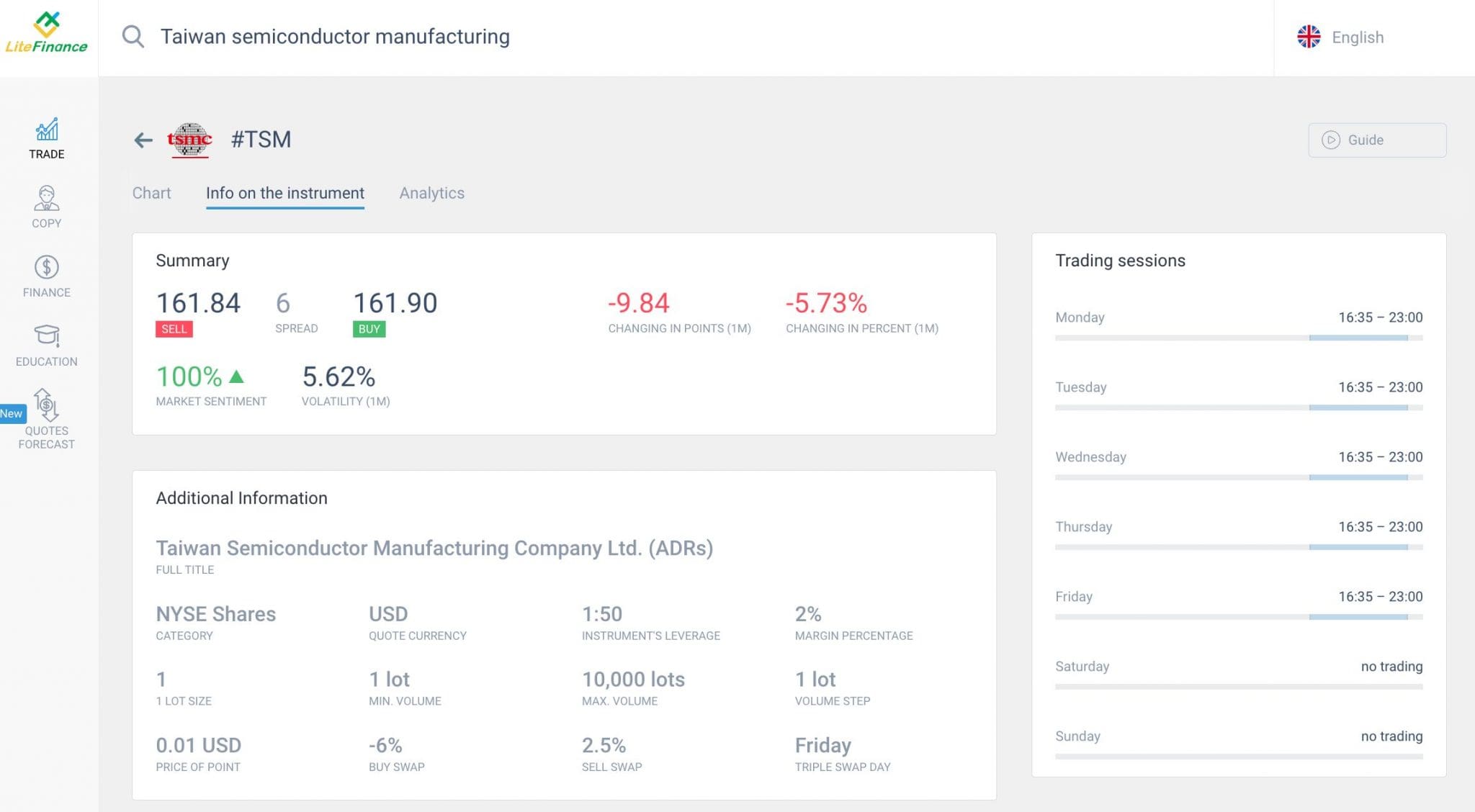Click the search magnifier icon
The image size is (1475, 812).
click(x=133, y=36)
